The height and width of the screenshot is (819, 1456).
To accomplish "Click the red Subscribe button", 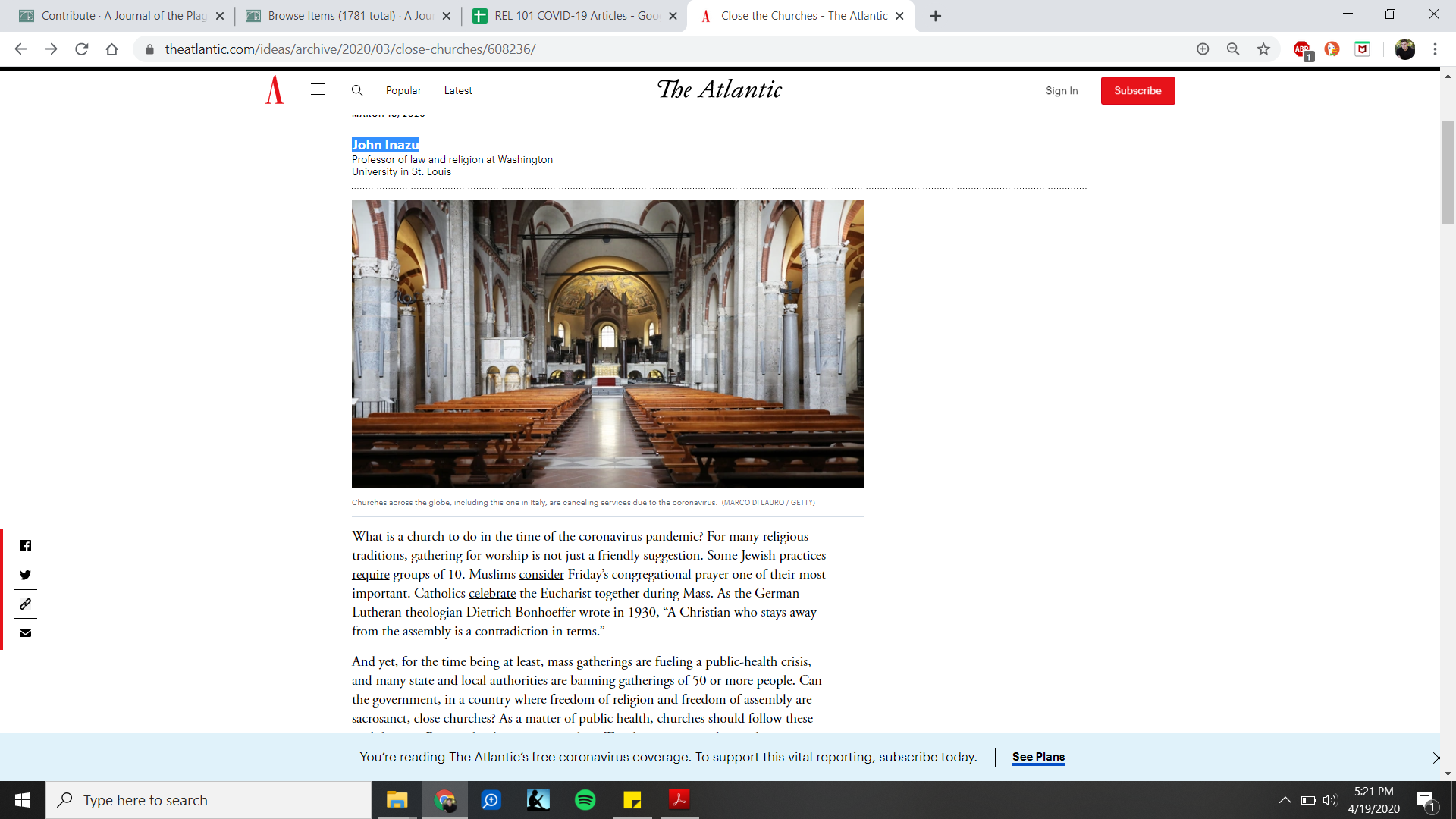I will coord(1137,90).
